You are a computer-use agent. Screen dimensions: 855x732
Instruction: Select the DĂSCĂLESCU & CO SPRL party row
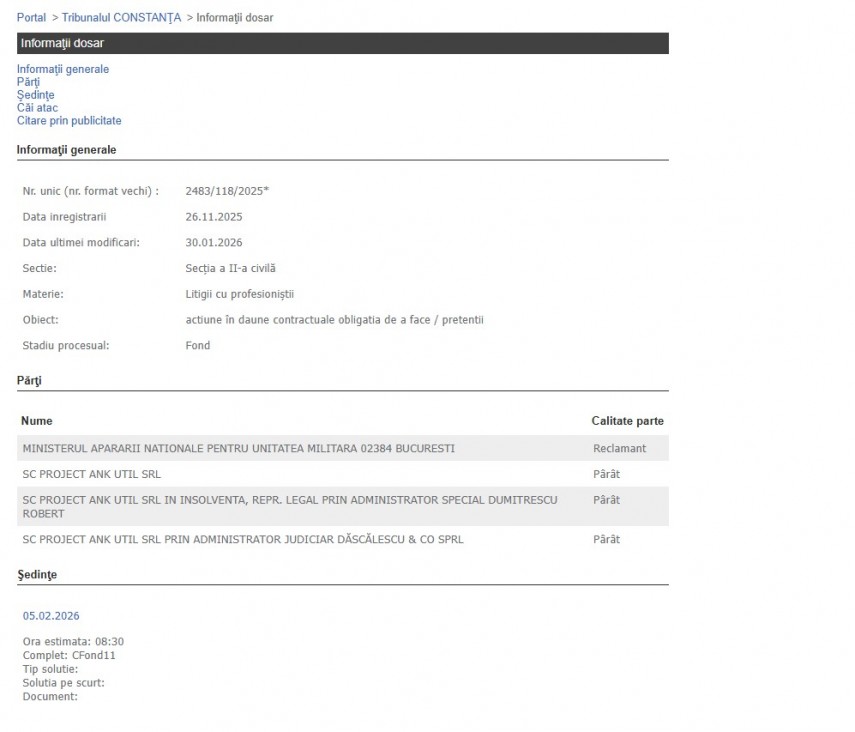point(243,540)
